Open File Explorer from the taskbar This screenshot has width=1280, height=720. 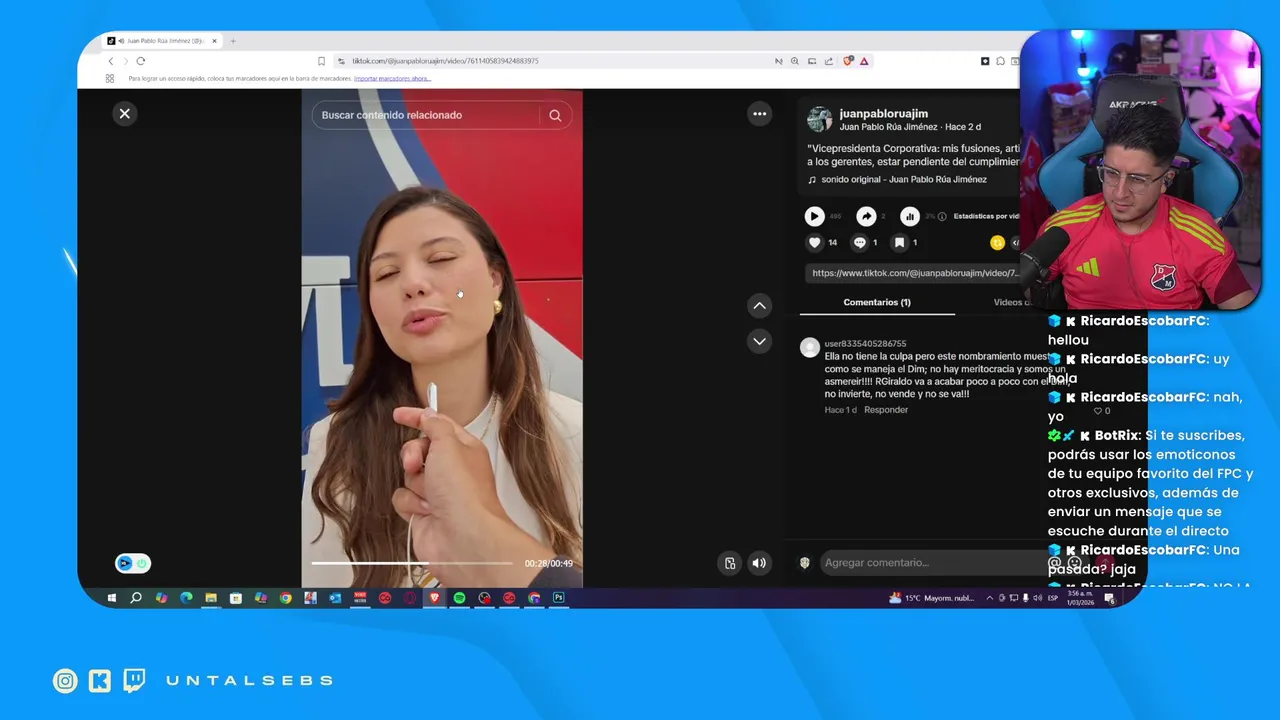tap(211, 598)
